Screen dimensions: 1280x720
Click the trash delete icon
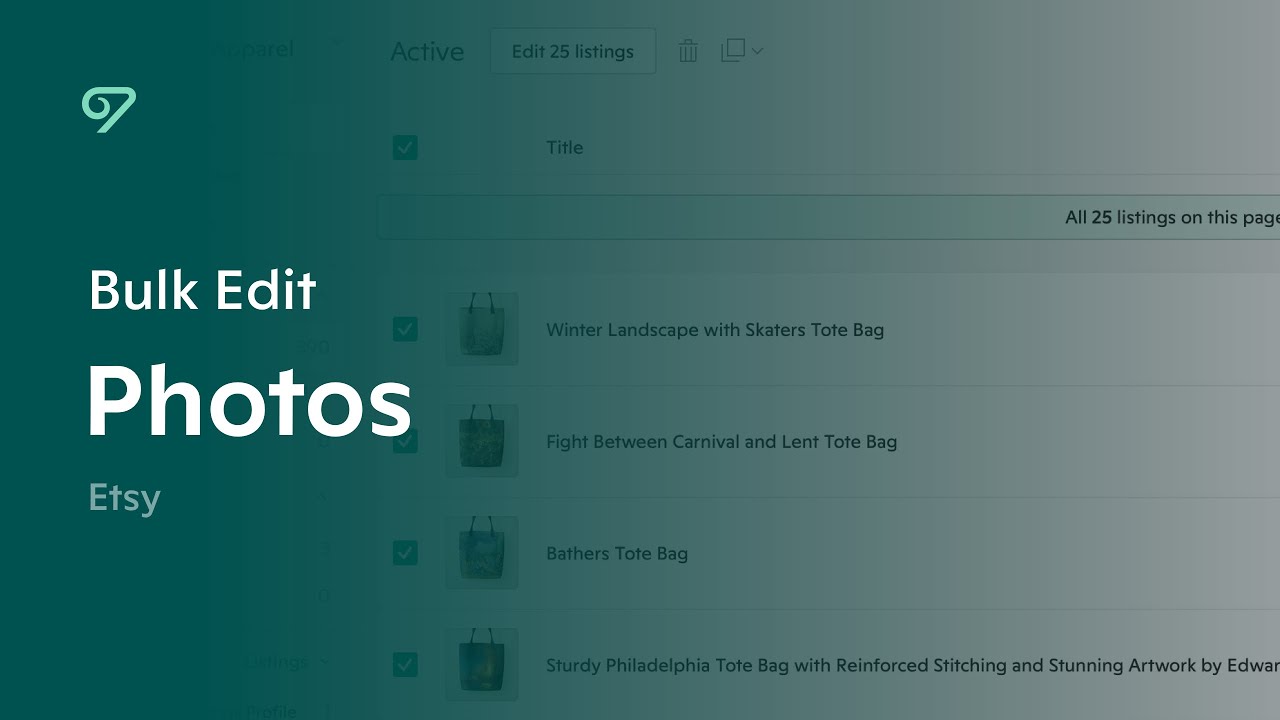click(688, 51)
